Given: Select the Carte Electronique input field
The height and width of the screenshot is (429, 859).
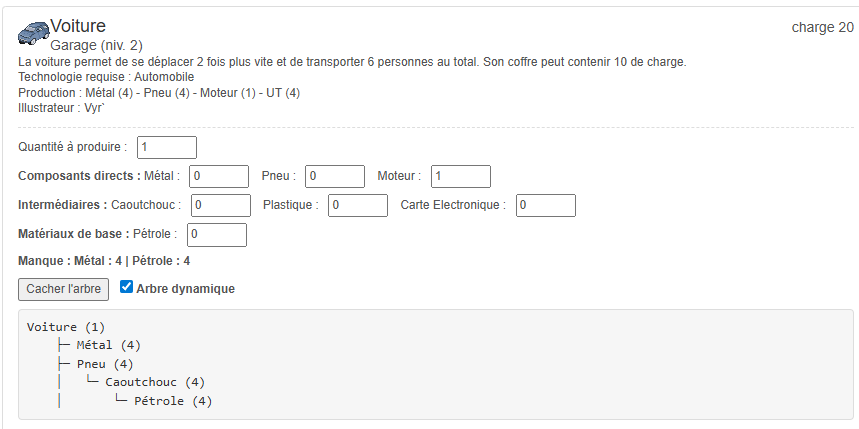Looking at the screenshot, I should (545, 205).
